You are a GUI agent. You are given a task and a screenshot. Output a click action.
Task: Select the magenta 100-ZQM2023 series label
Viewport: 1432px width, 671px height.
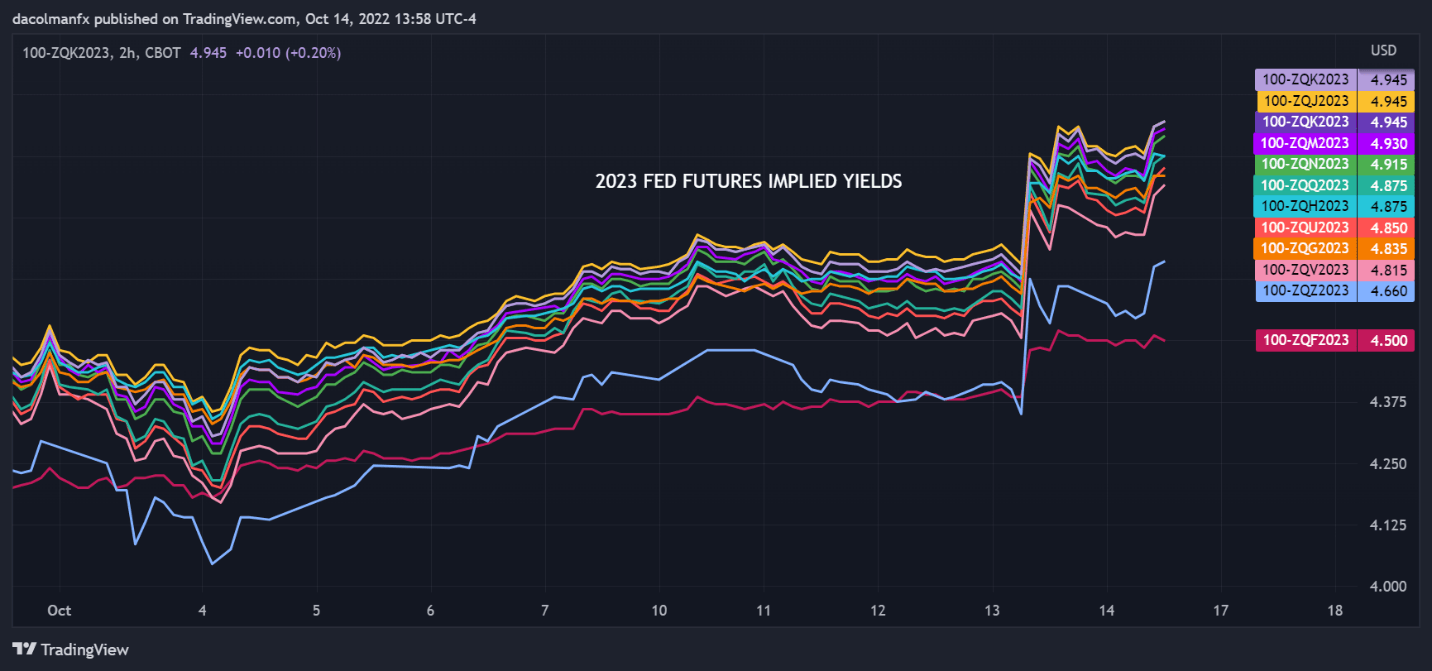pyautogui.click(x=1306, y=143)
